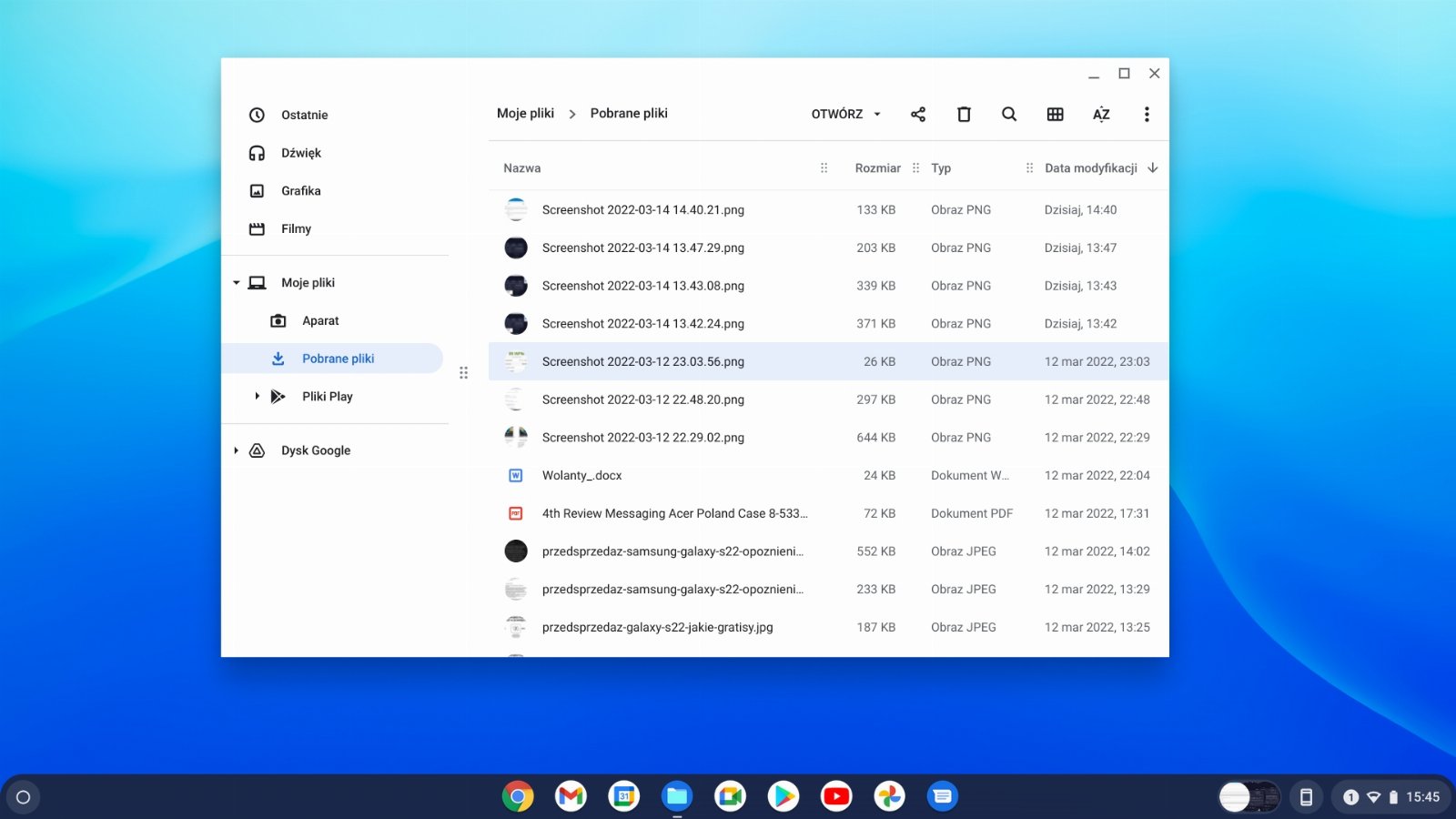The image size is (1456, 819).
Task: Open the holding space tray previews
Action: point(1250,797)
